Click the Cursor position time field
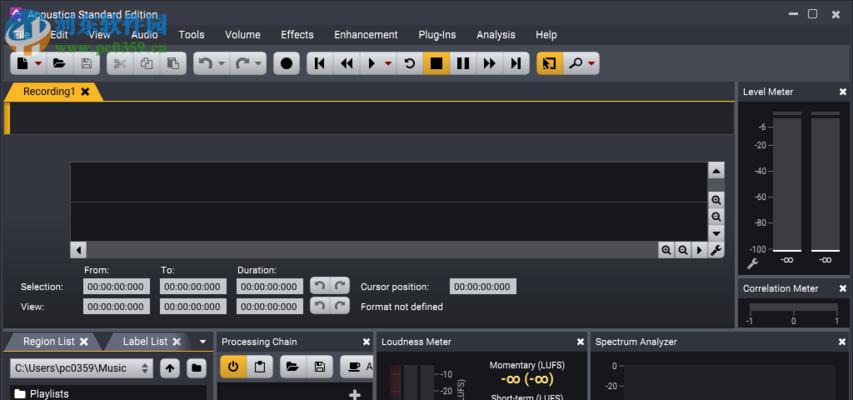The image size is (853, 400). tap(483, 287)
